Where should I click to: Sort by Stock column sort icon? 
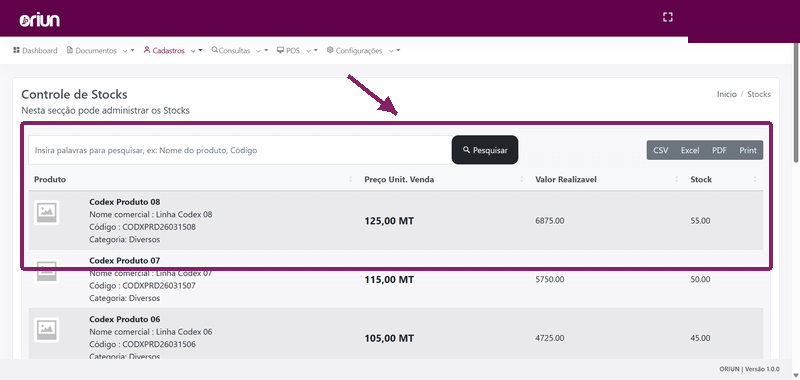[755, 180]
